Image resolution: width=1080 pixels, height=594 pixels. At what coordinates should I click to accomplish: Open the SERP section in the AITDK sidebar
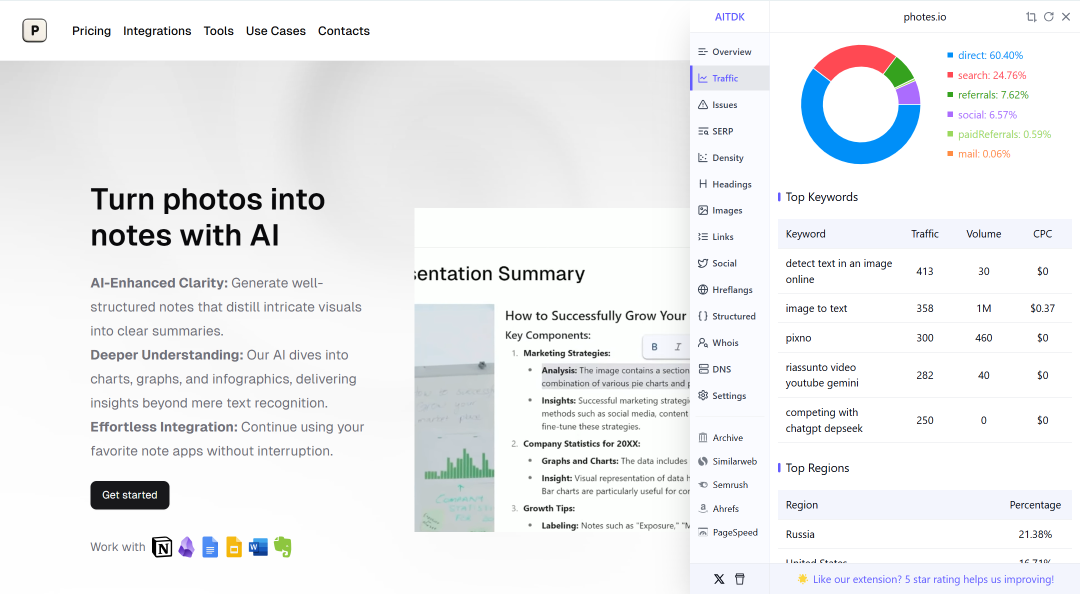pos(729,131)
